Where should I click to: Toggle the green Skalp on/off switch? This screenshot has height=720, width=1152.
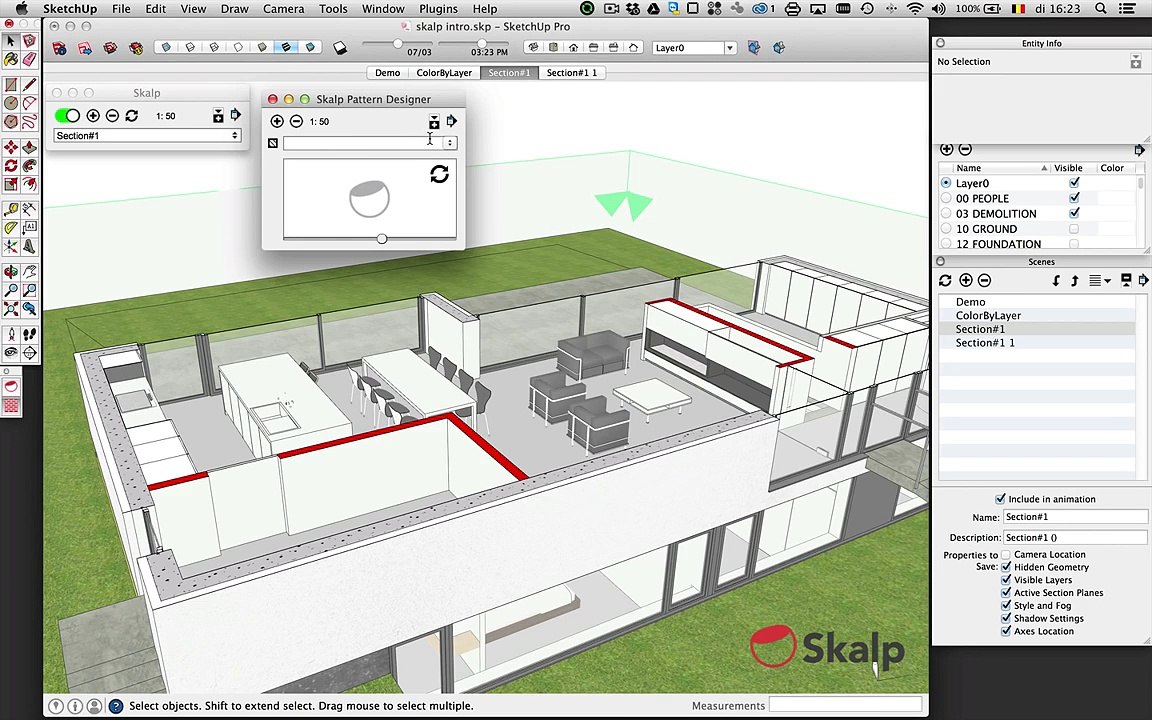click(x=68, y=115)
